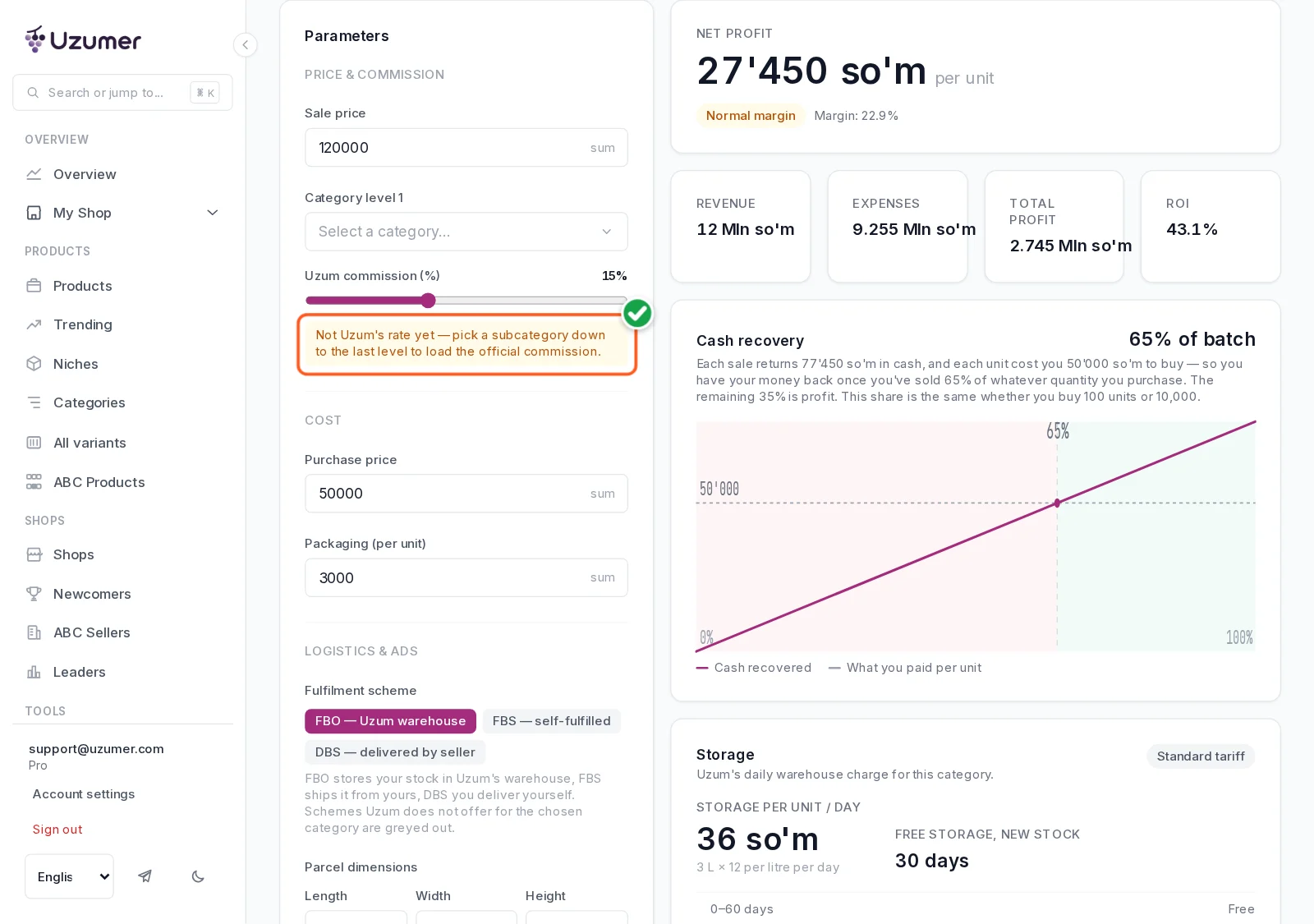This screenshot has height=924, width=1314.
Task: Select FBO — Uzum warehouse scheme
Action: pos(390,721)
